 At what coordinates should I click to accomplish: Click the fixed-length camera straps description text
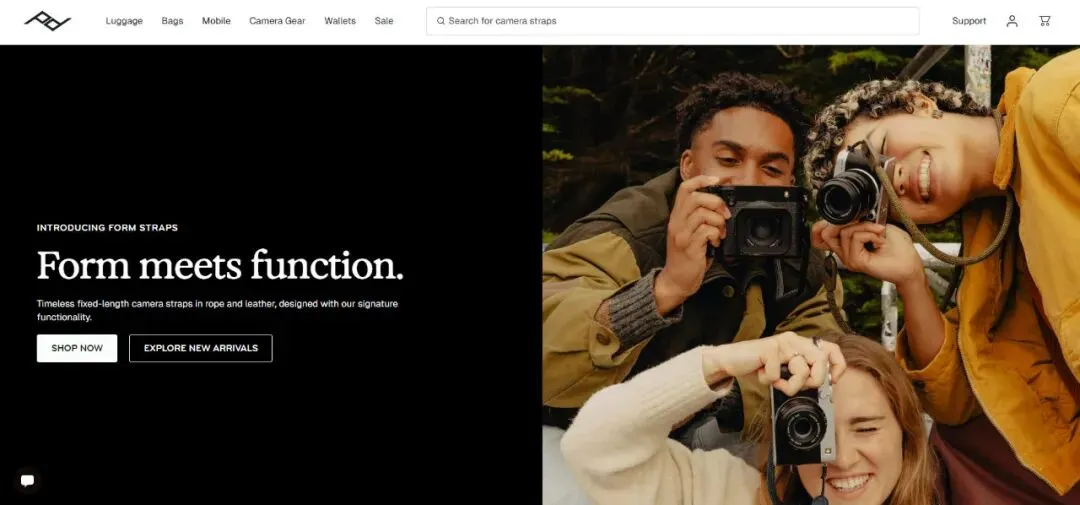(218, 310)
